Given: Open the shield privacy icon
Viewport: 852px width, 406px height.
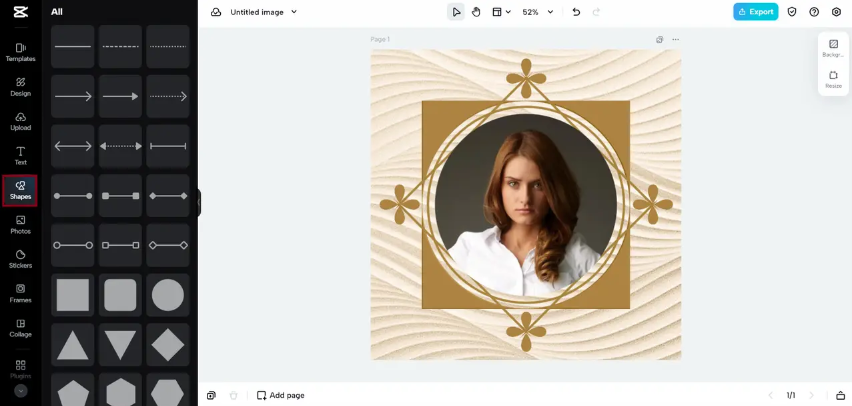Looking at the screenshot, I should pyautogui.click(x=792, y=12).
